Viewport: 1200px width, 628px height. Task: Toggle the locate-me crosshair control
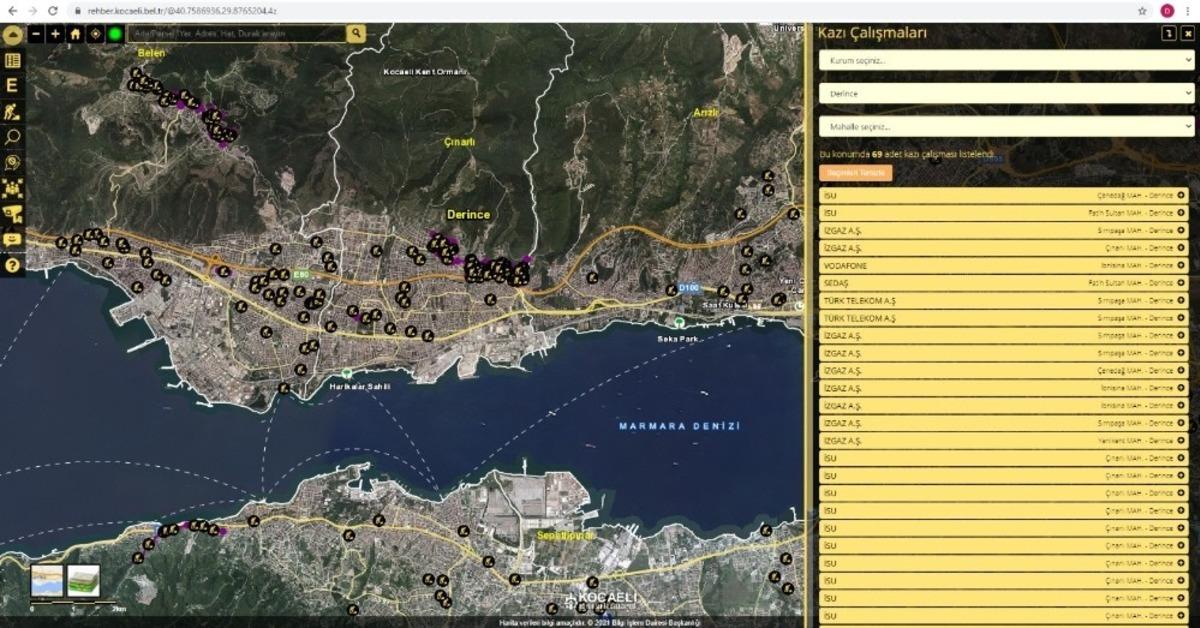point(95,33)
